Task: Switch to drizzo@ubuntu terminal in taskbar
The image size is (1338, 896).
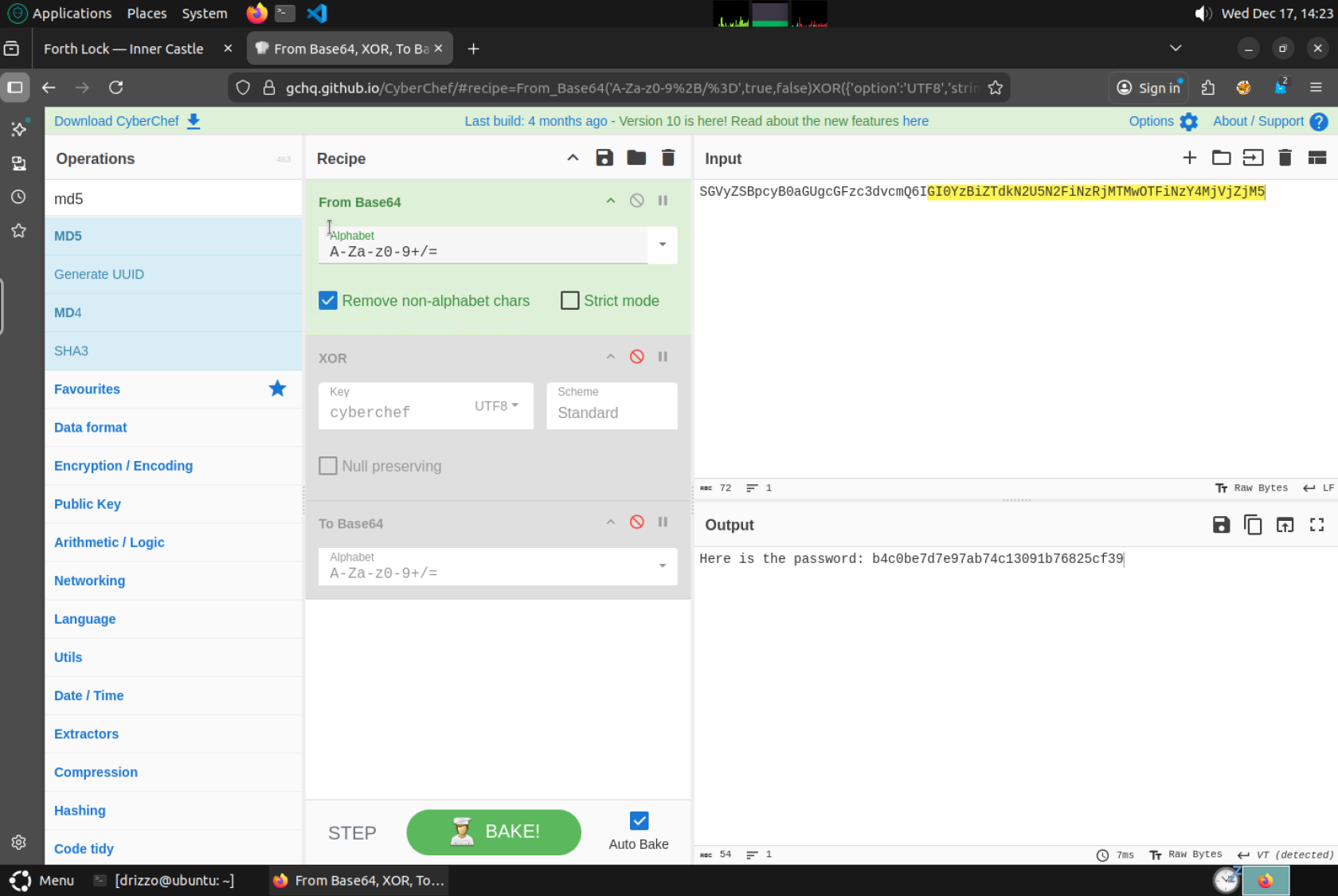Action: [x=165, y=880]
